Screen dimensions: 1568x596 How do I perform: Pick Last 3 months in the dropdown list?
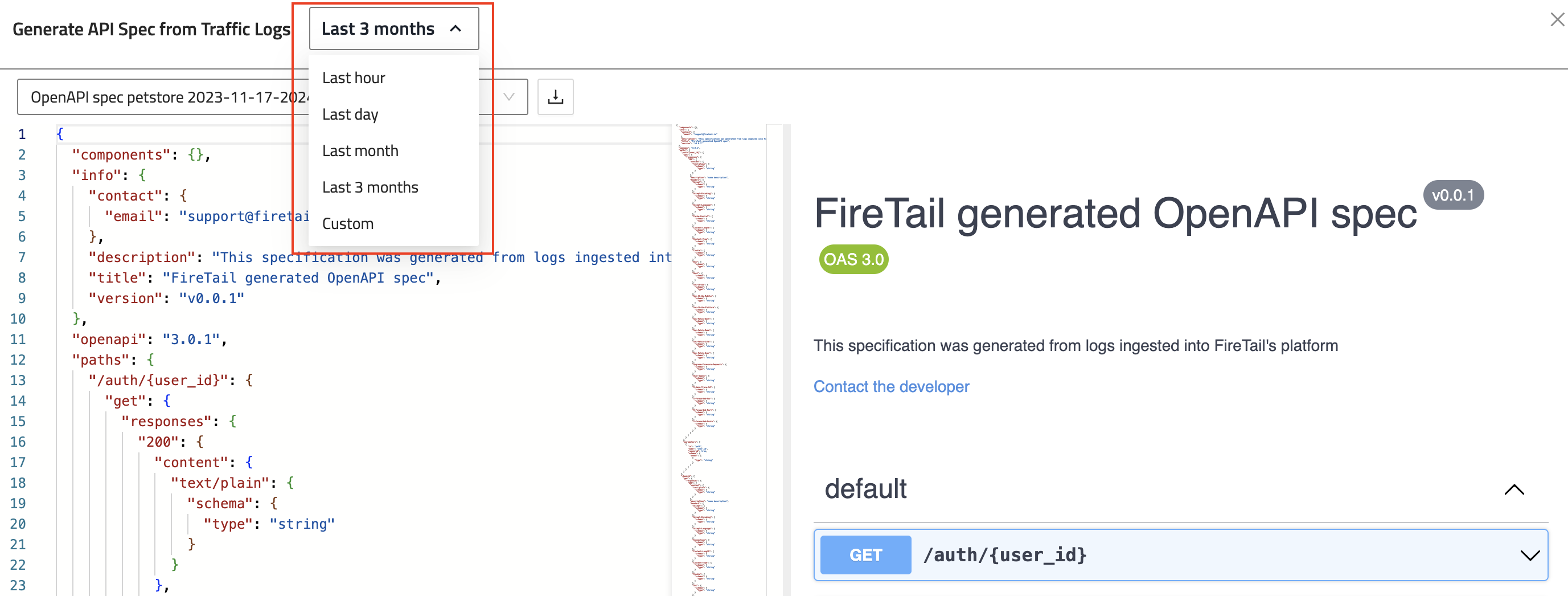[x=370, y=187]
